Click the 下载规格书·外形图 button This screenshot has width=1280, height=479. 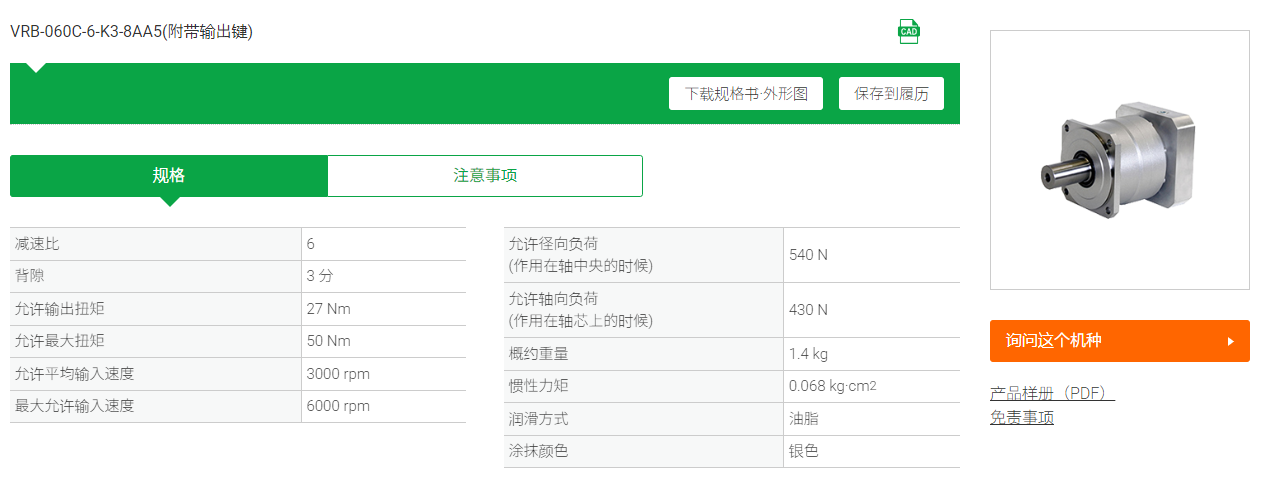coord(746,94)
